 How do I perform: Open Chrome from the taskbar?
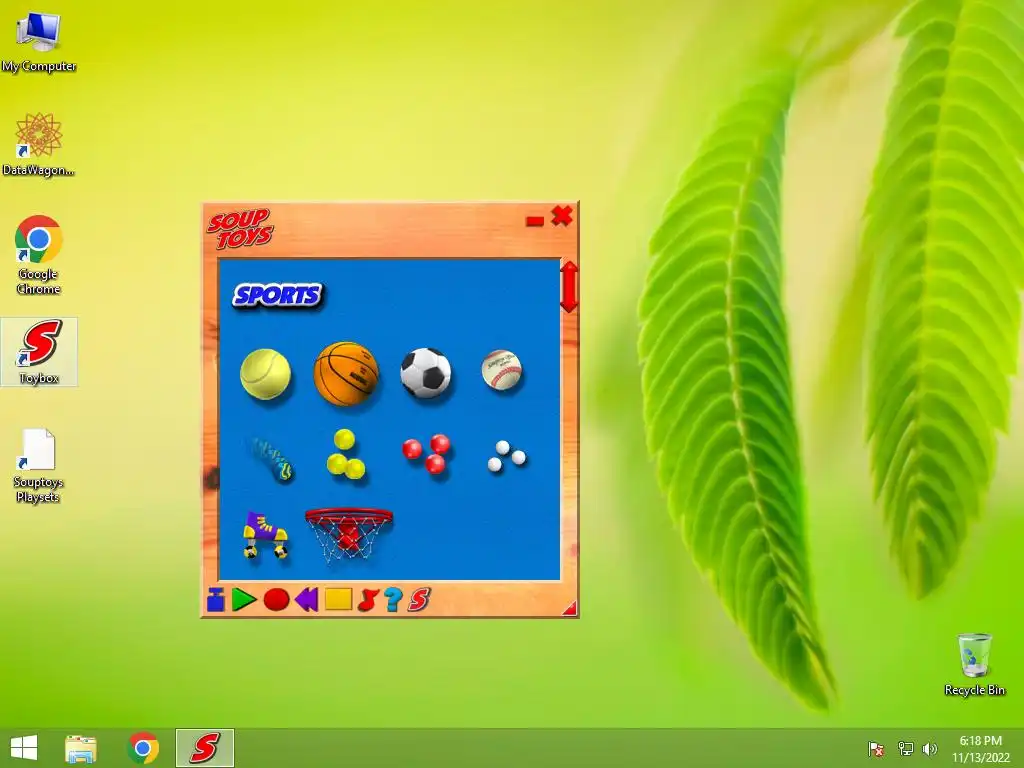(143, 748)
